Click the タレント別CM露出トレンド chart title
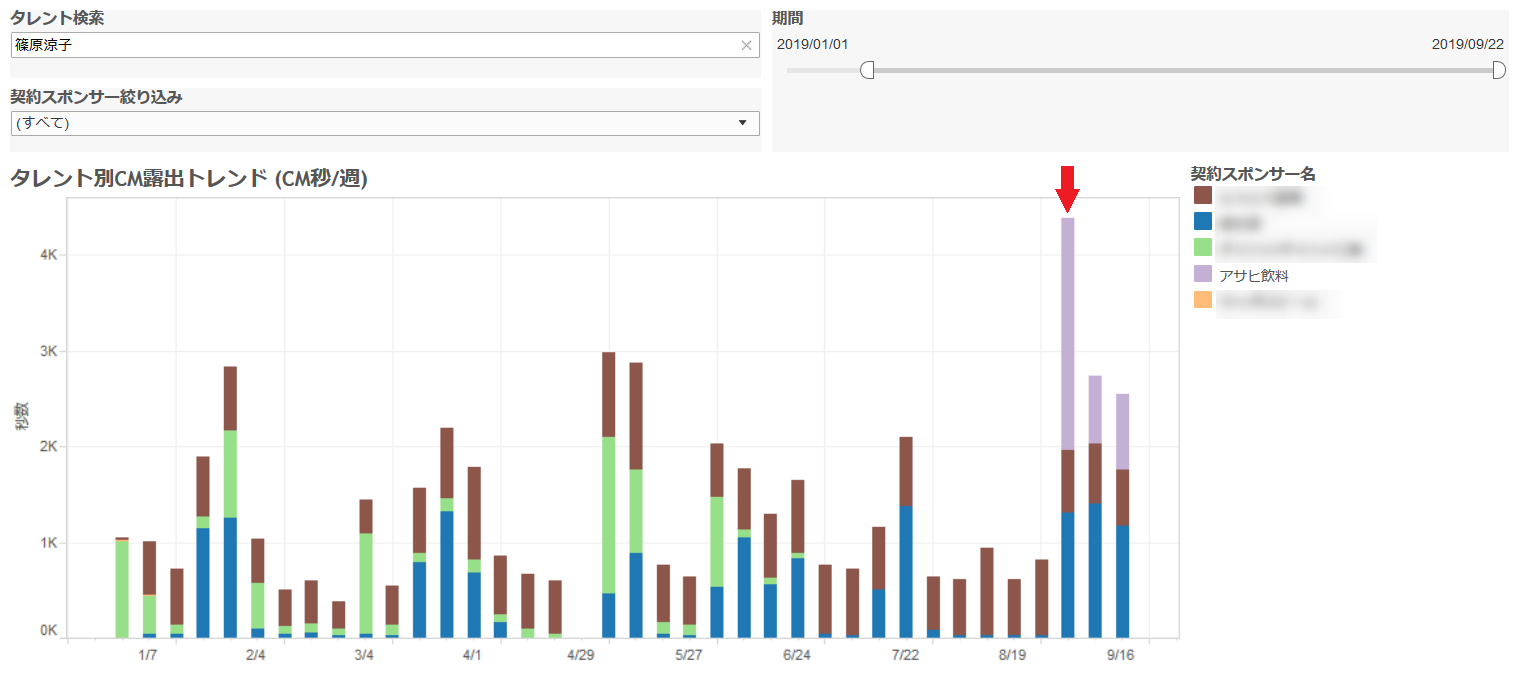The image size is (1523, 685). pyautogui.click(x=189, y=179)
